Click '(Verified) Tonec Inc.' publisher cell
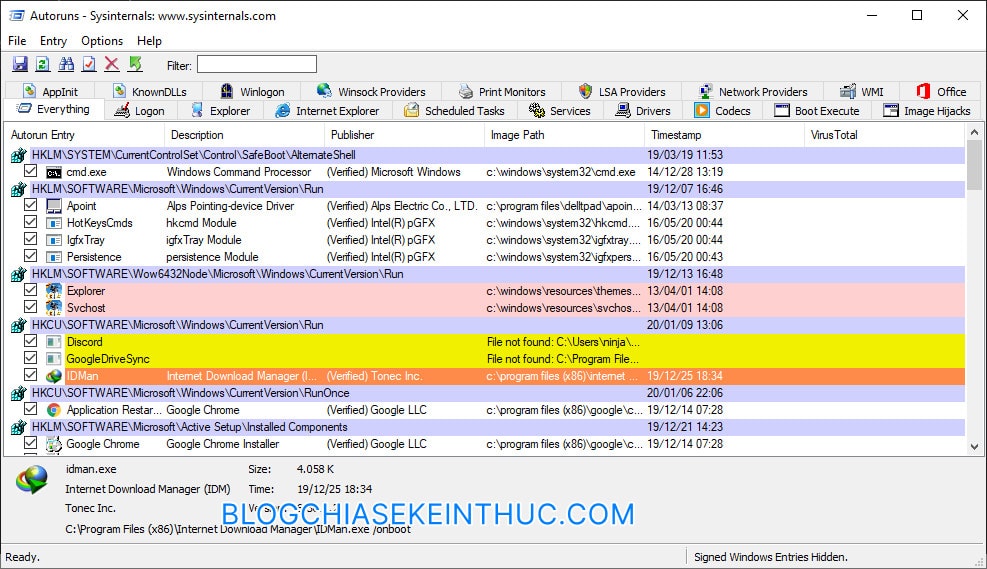 374,376
